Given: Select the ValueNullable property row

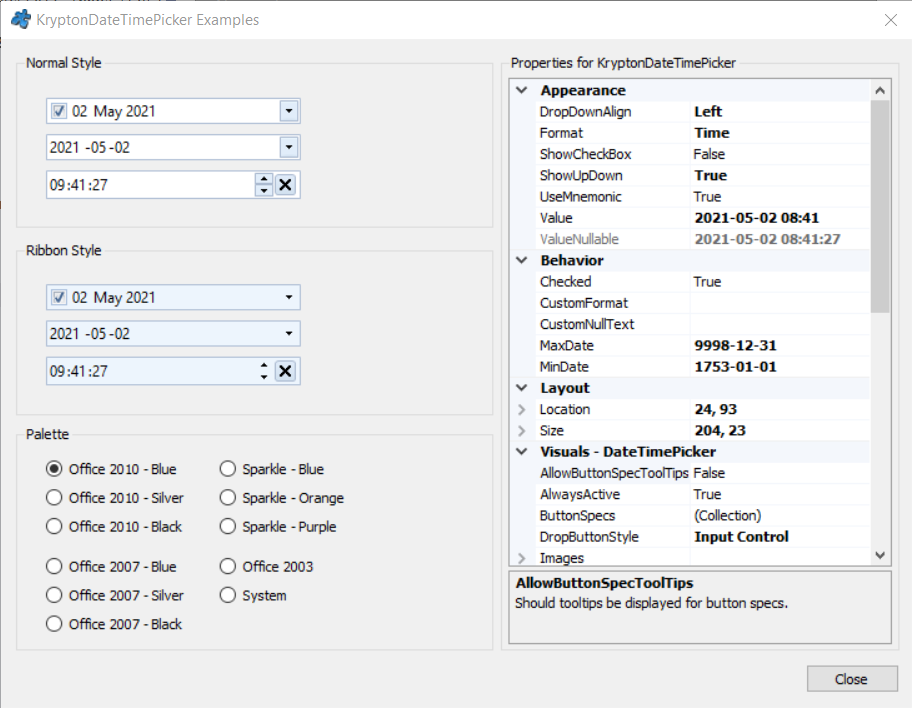Looking at the screenshot, I should pyautogui.click(x=703, y=239).
